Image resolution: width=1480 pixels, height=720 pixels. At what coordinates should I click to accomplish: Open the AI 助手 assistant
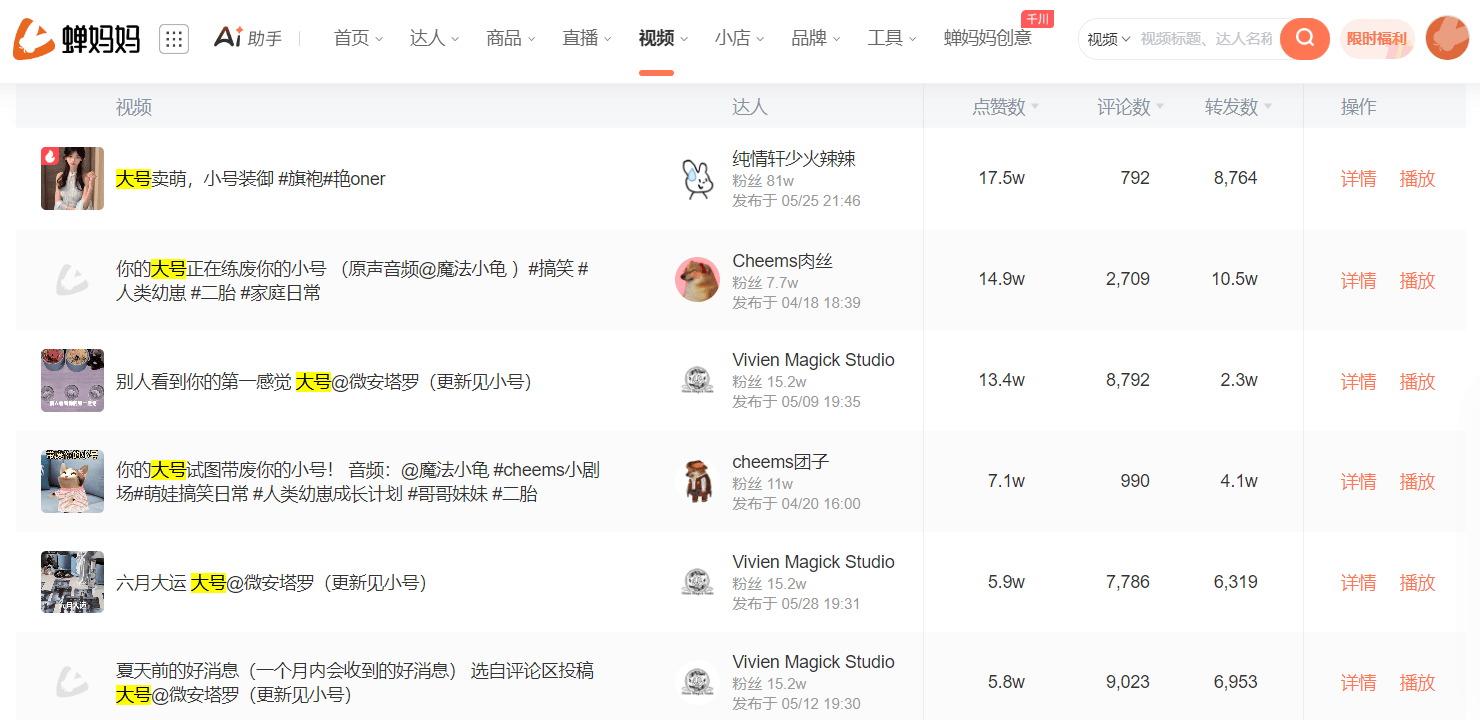[248, 38]
